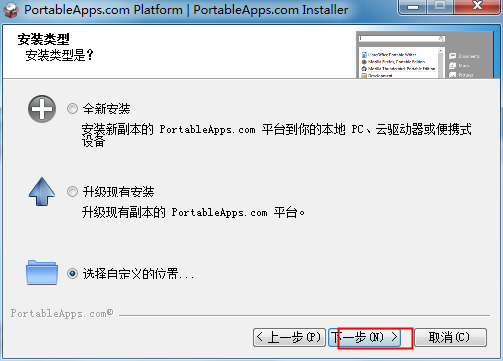Screen dimensions: 503x361
Task: Click the 升级现有安装 option label
Action: coord(118,192)
